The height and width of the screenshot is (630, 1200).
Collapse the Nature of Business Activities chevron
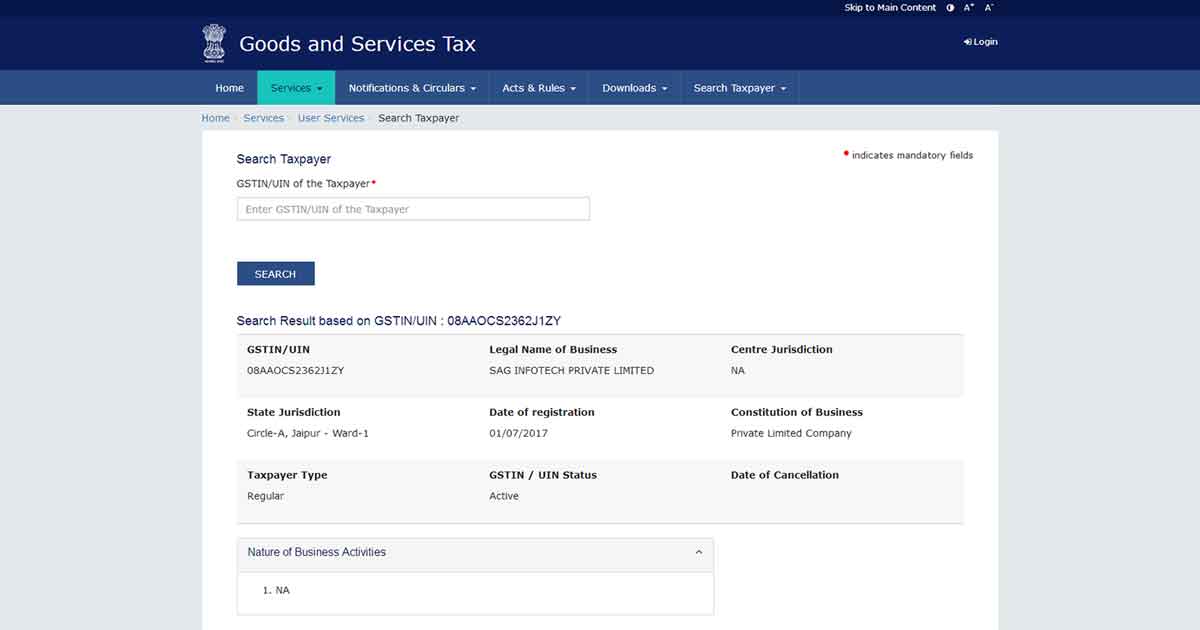pos(698,552)
